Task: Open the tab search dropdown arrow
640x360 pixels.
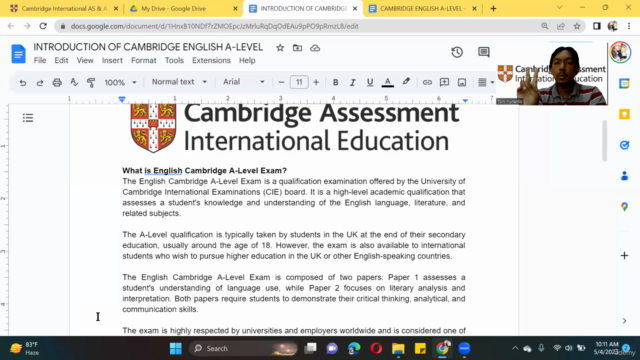Action: coord(559,8)
